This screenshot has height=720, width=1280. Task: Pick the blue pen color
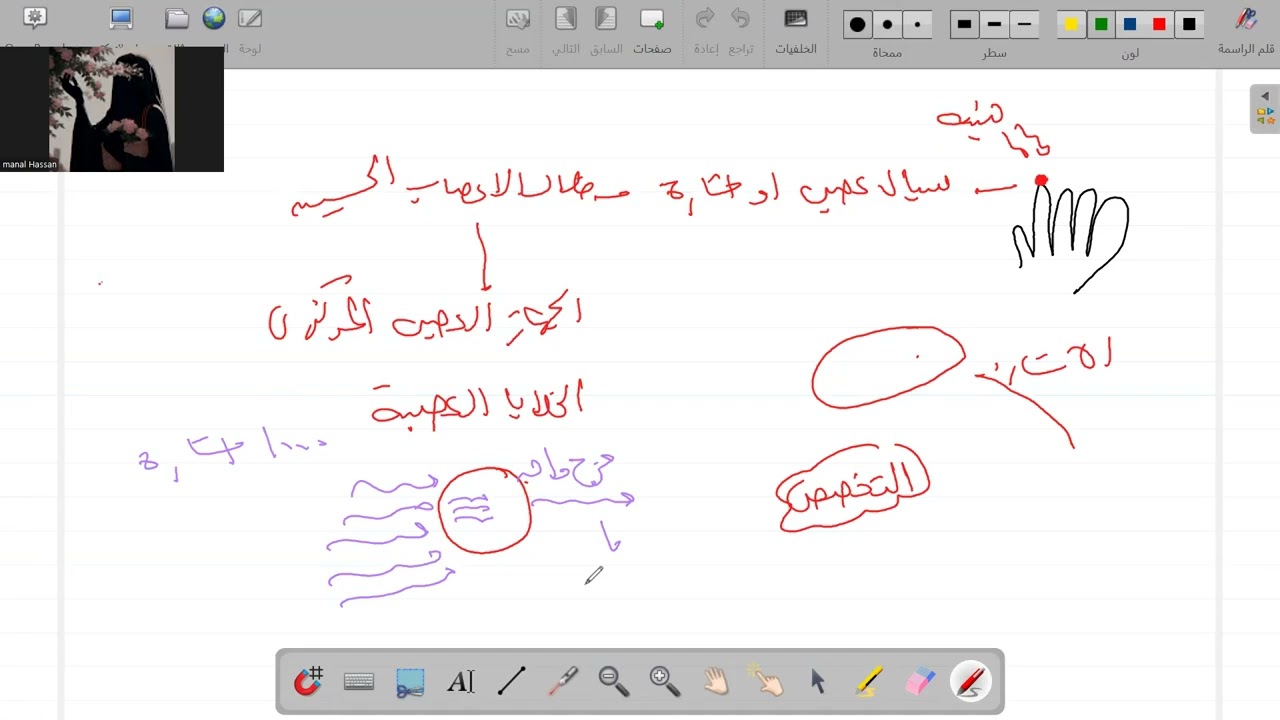[x=1130, y=24]
